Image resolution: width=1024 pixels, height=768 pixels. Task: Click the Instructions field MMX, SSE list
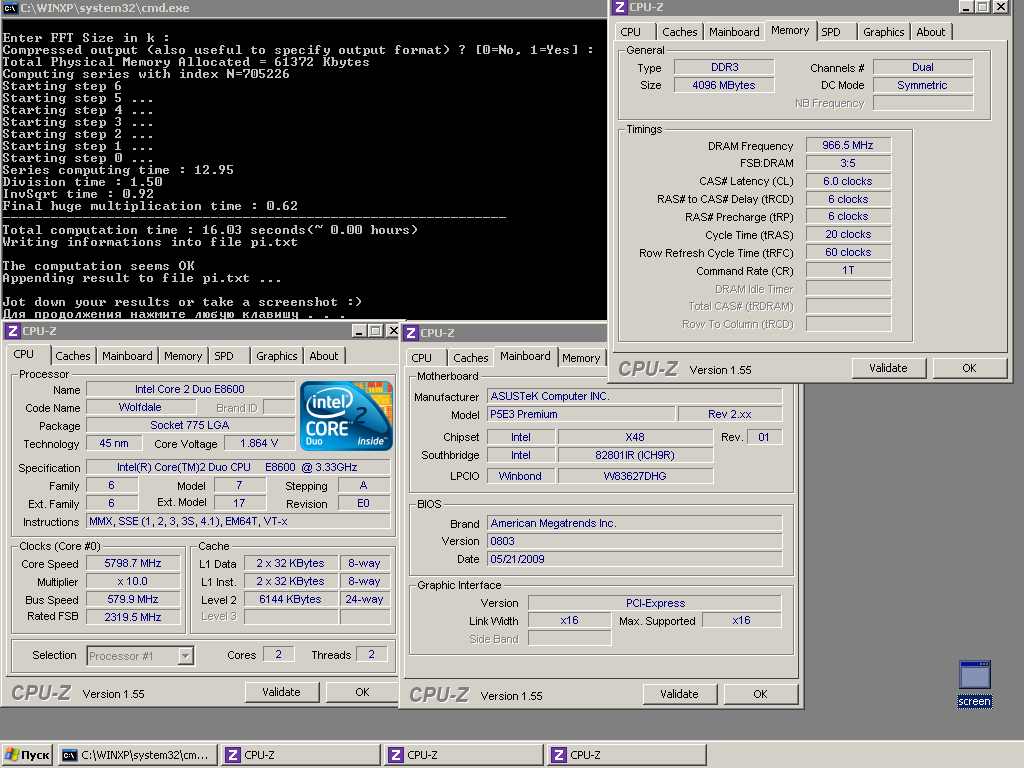[238, 521]
